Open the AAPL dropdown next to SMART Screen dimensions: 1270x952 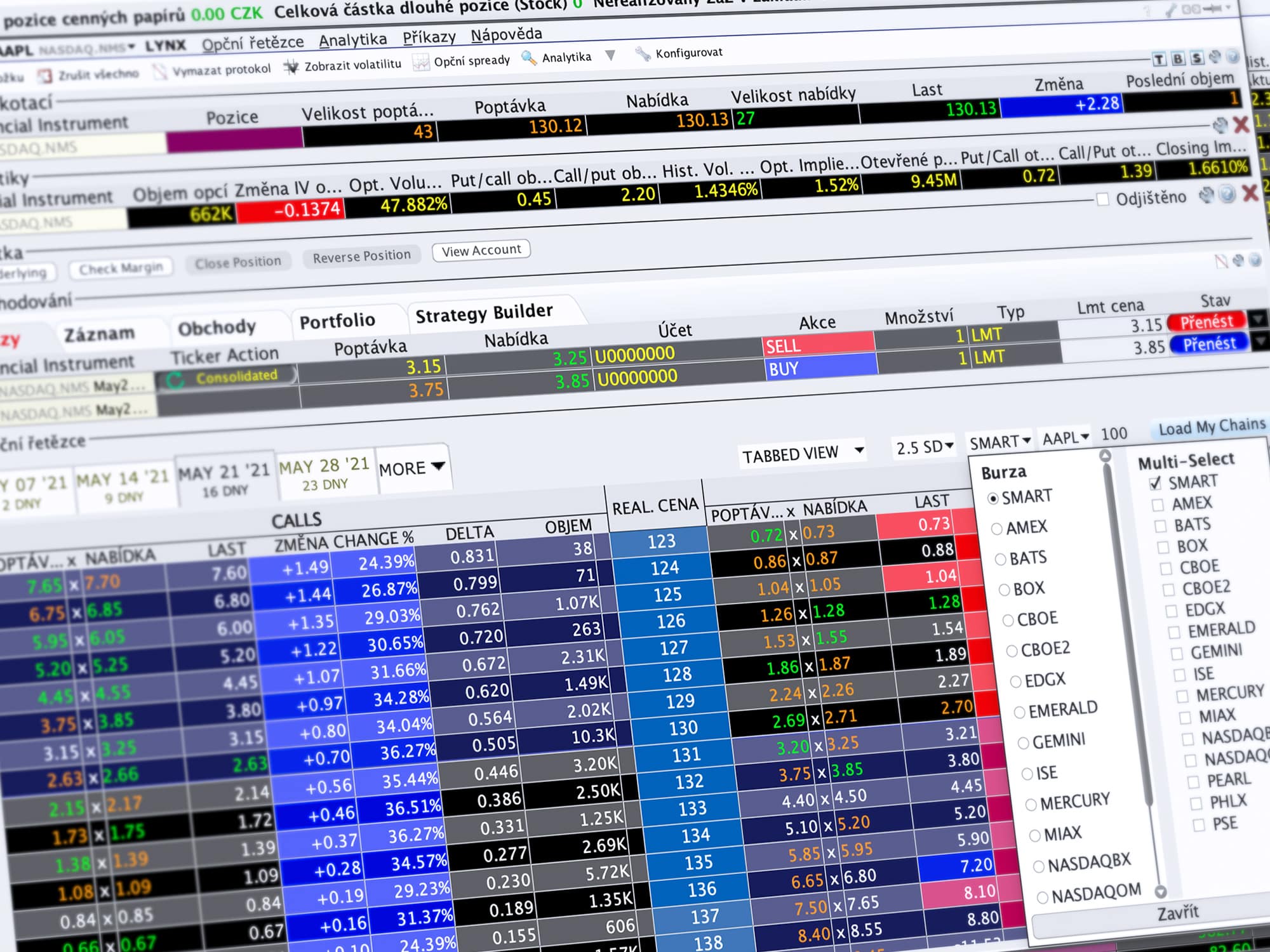click(1066, 438)
